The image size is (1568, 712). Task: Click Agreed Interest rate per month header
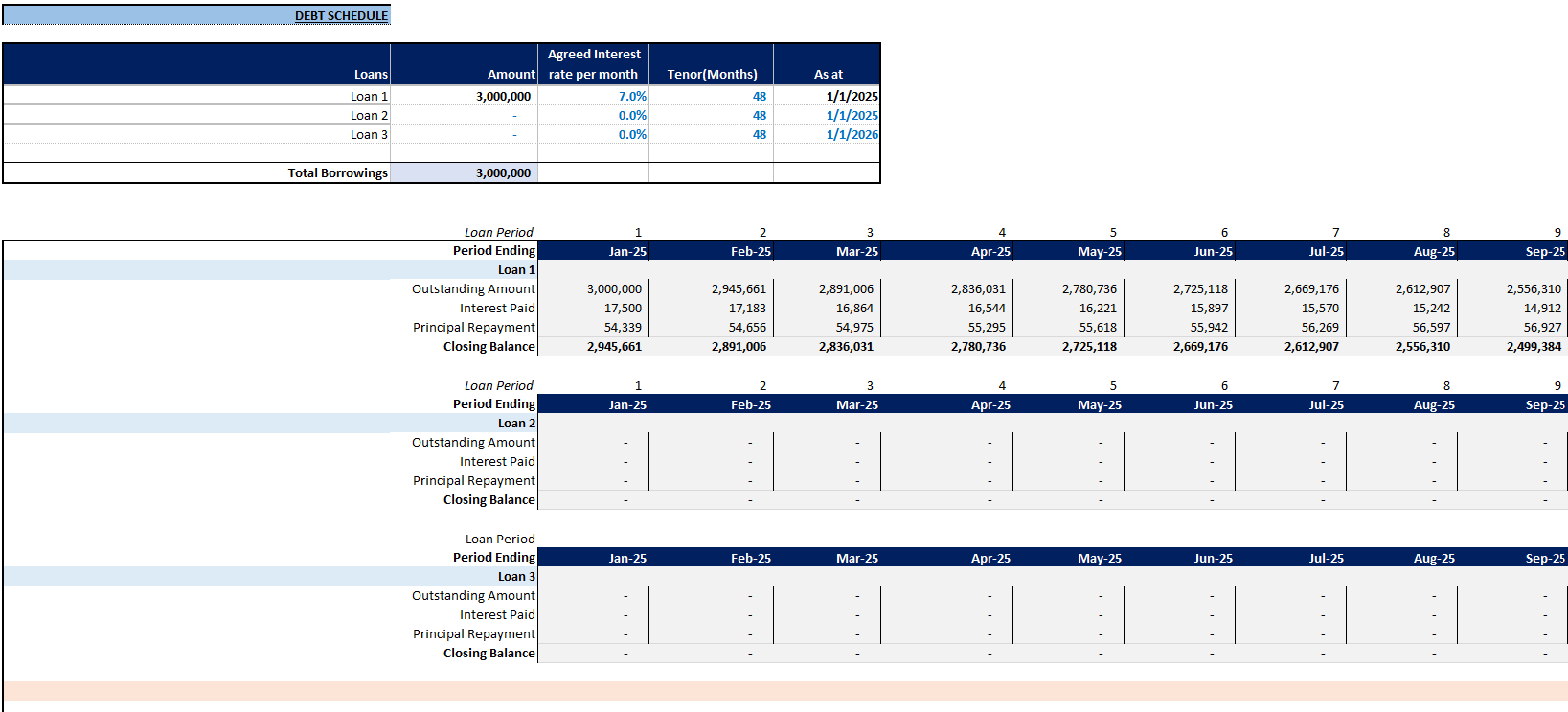point(593,64)
